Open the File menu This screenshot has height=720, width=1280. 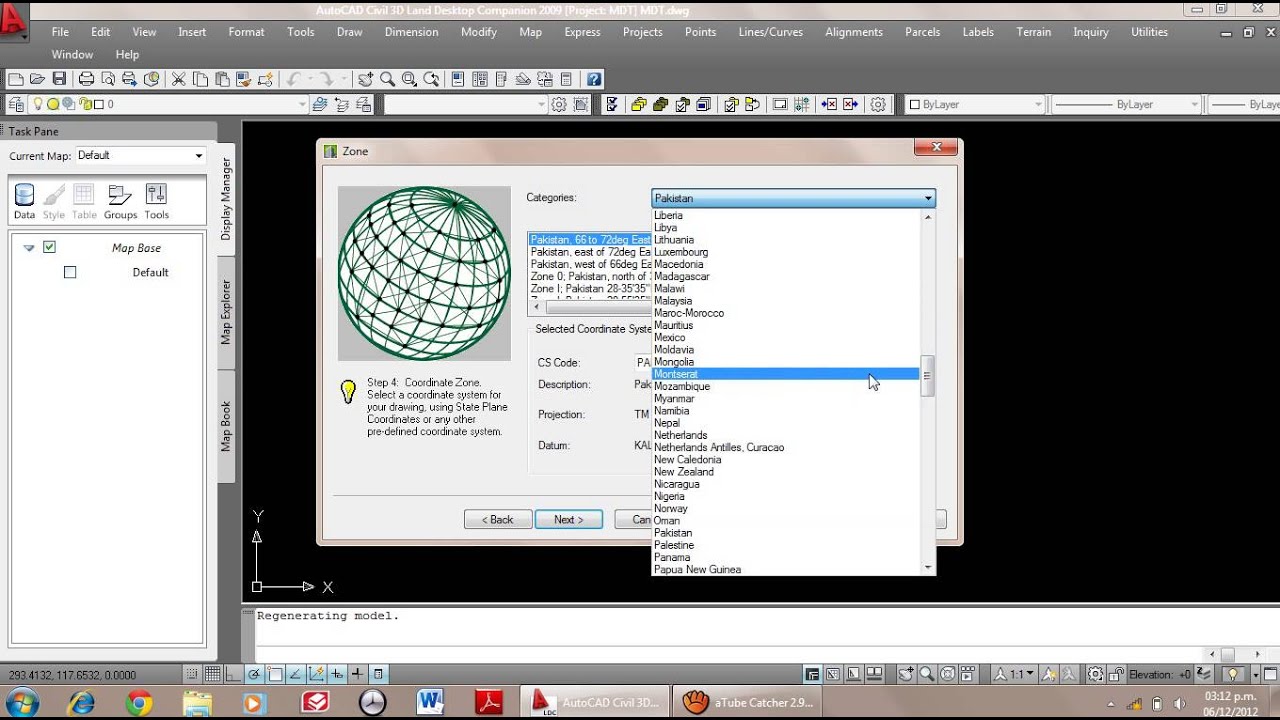click(x=60, y=32)
